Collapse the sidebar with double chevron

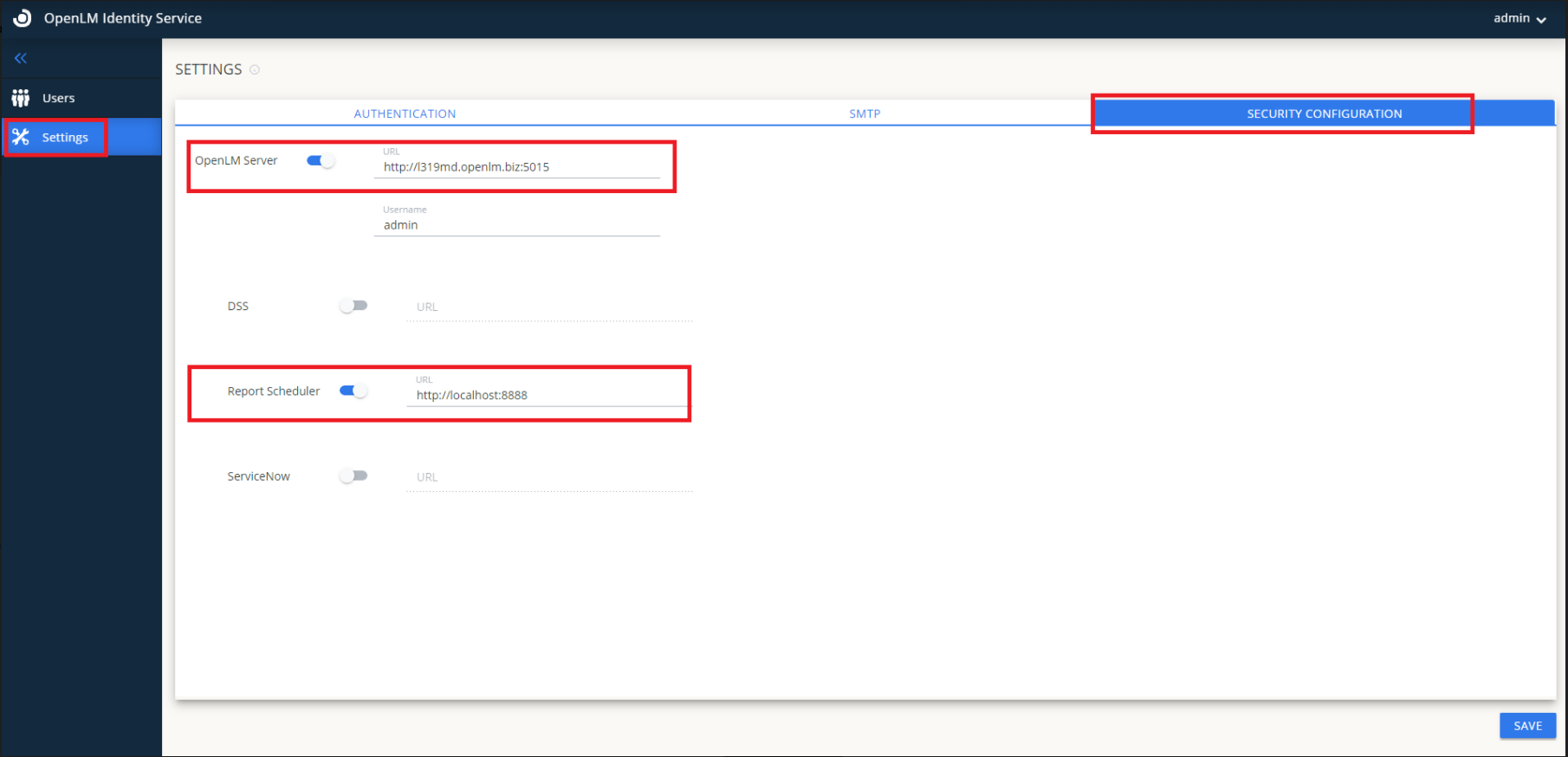(x=21, y=58)
